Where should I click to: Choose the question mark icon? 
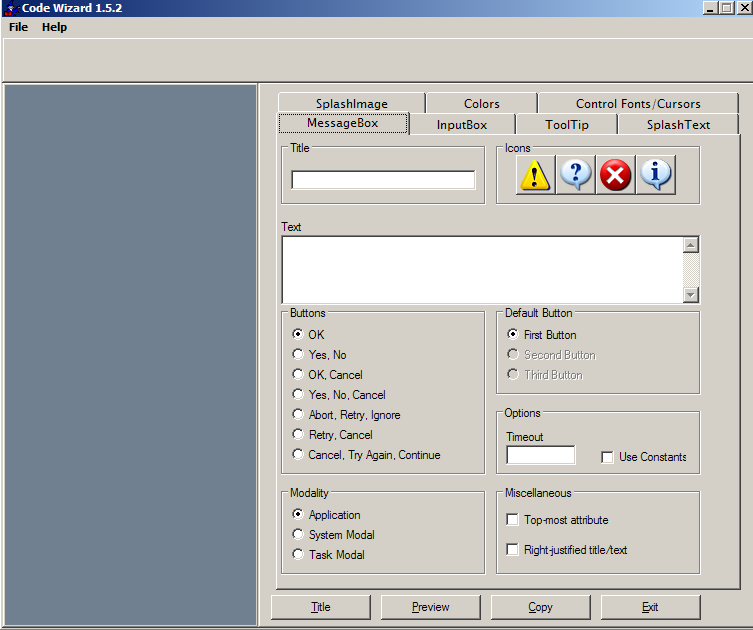(x=576, y=175)
